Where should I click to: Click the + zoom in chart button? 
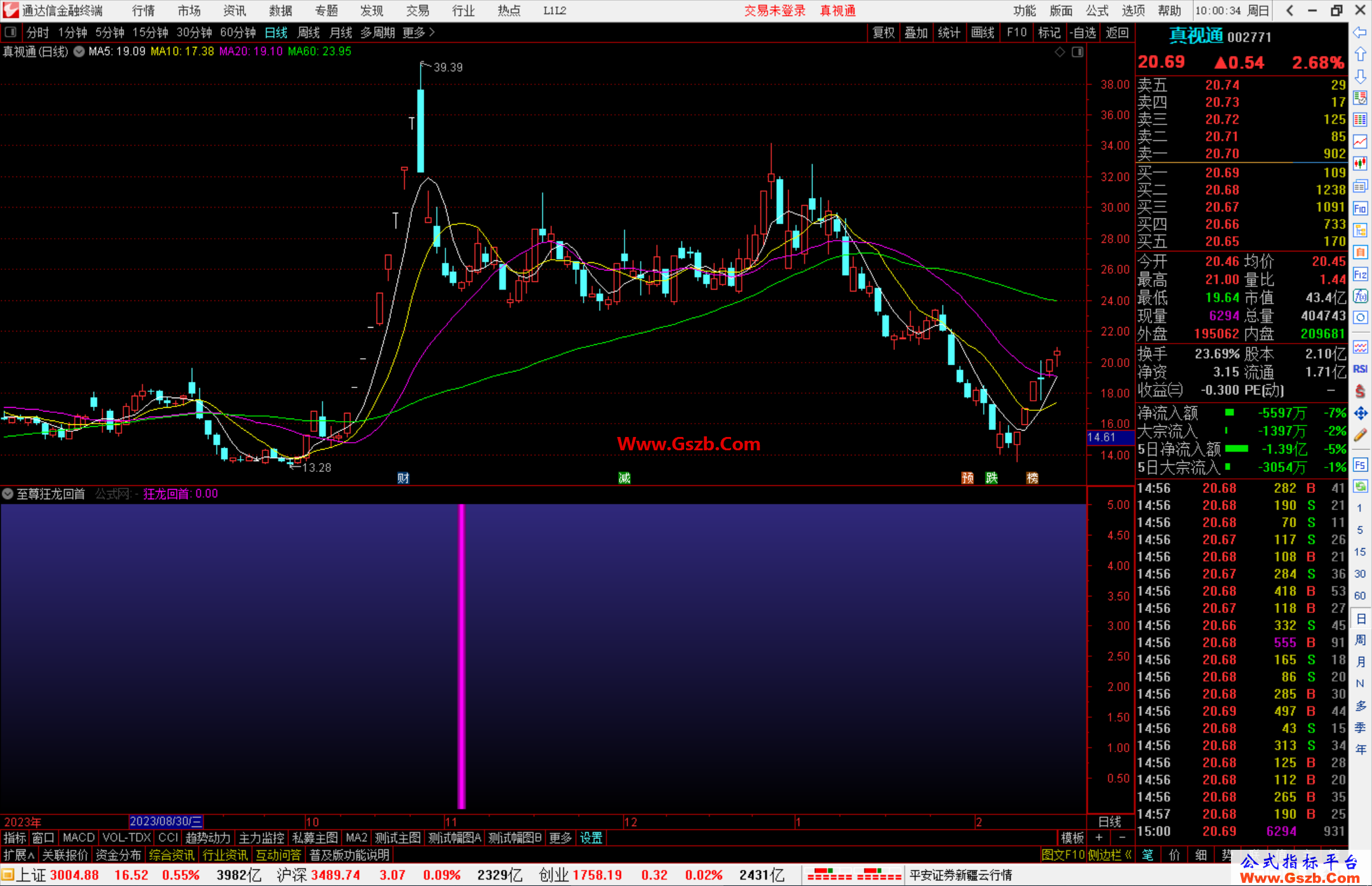click(1100, 838)
